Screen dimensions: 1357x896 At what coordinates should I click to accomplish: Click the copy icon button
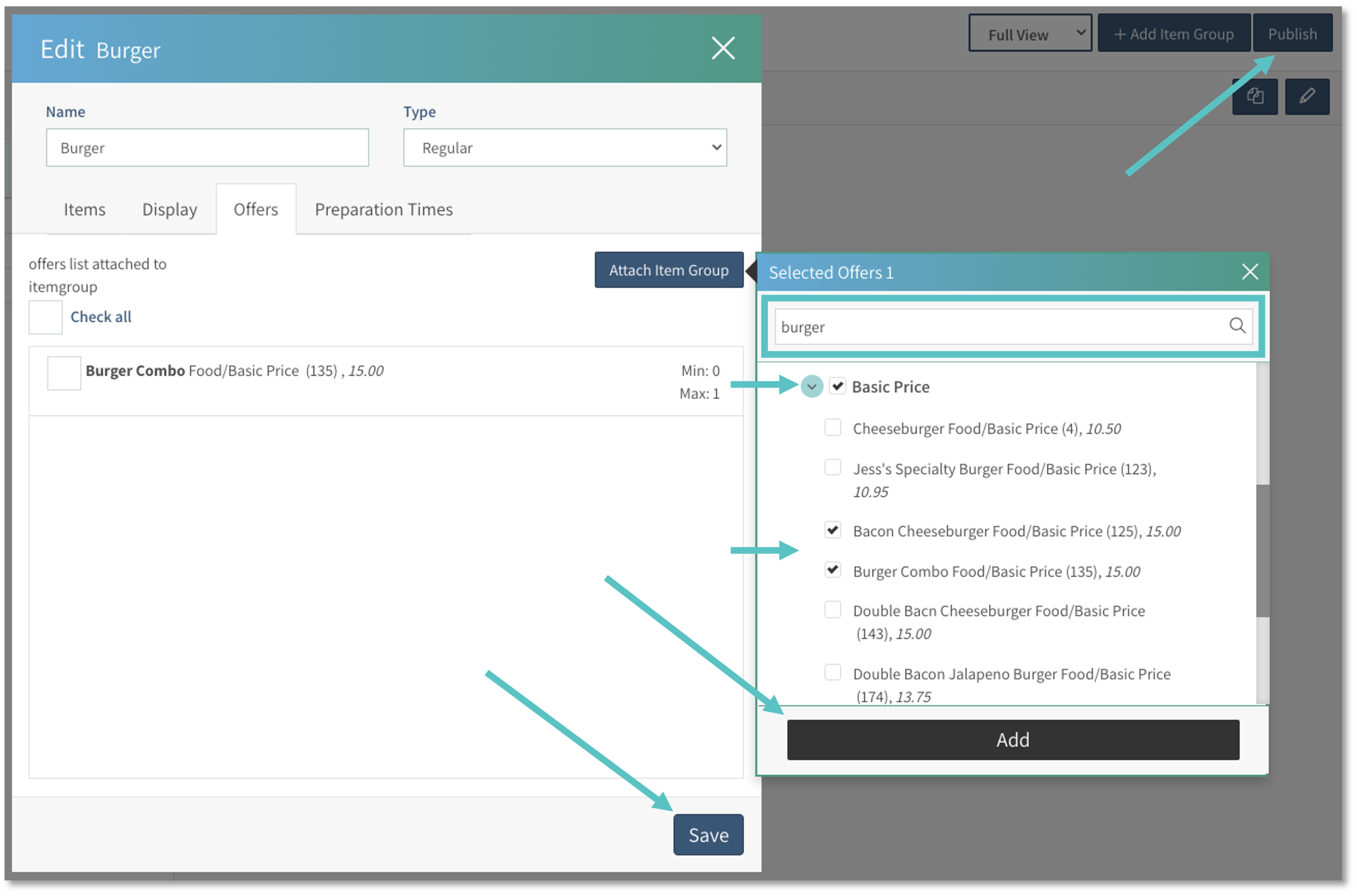[1255, 97]
